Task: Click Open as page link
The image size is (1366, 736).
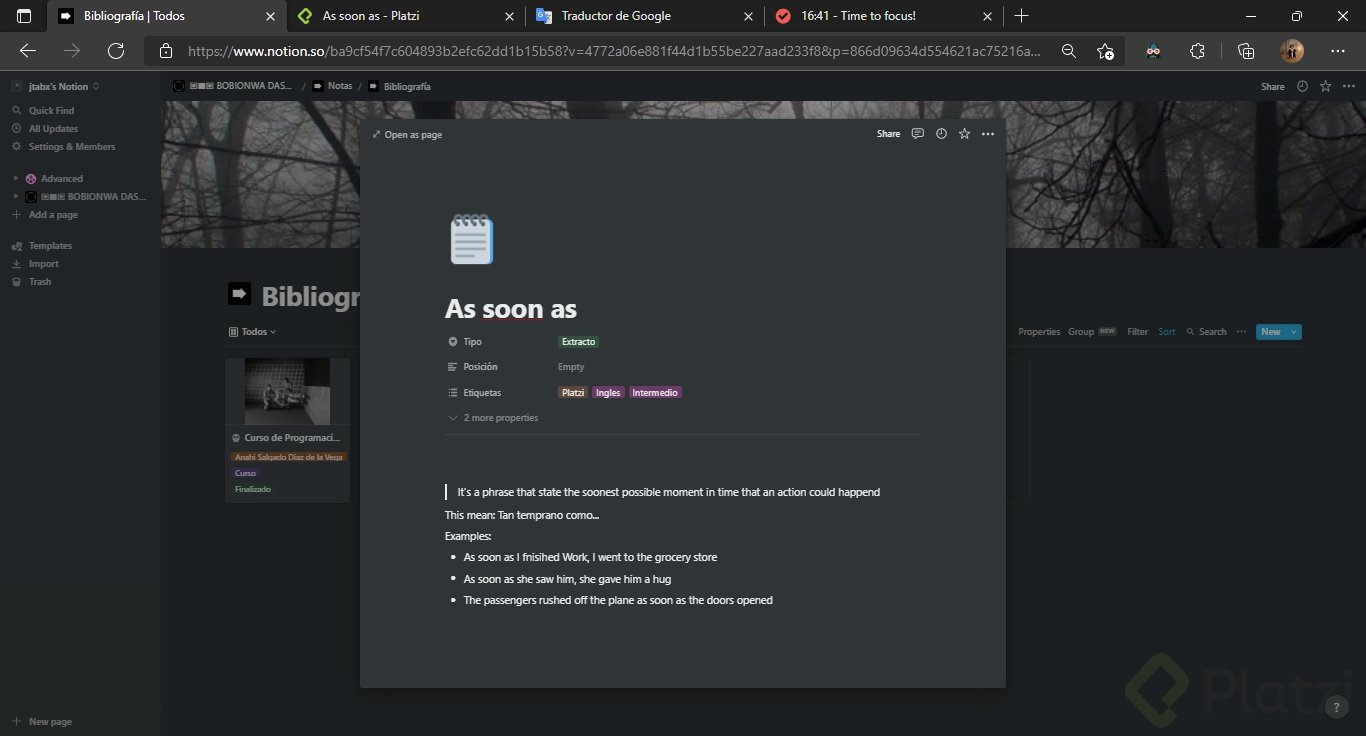Action: click(407, 134)
